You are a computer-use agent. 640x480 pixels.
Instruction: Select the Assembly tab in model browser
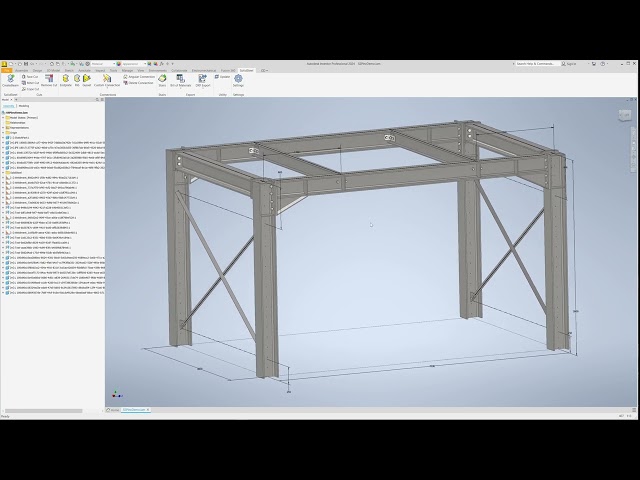coord(9,106)
